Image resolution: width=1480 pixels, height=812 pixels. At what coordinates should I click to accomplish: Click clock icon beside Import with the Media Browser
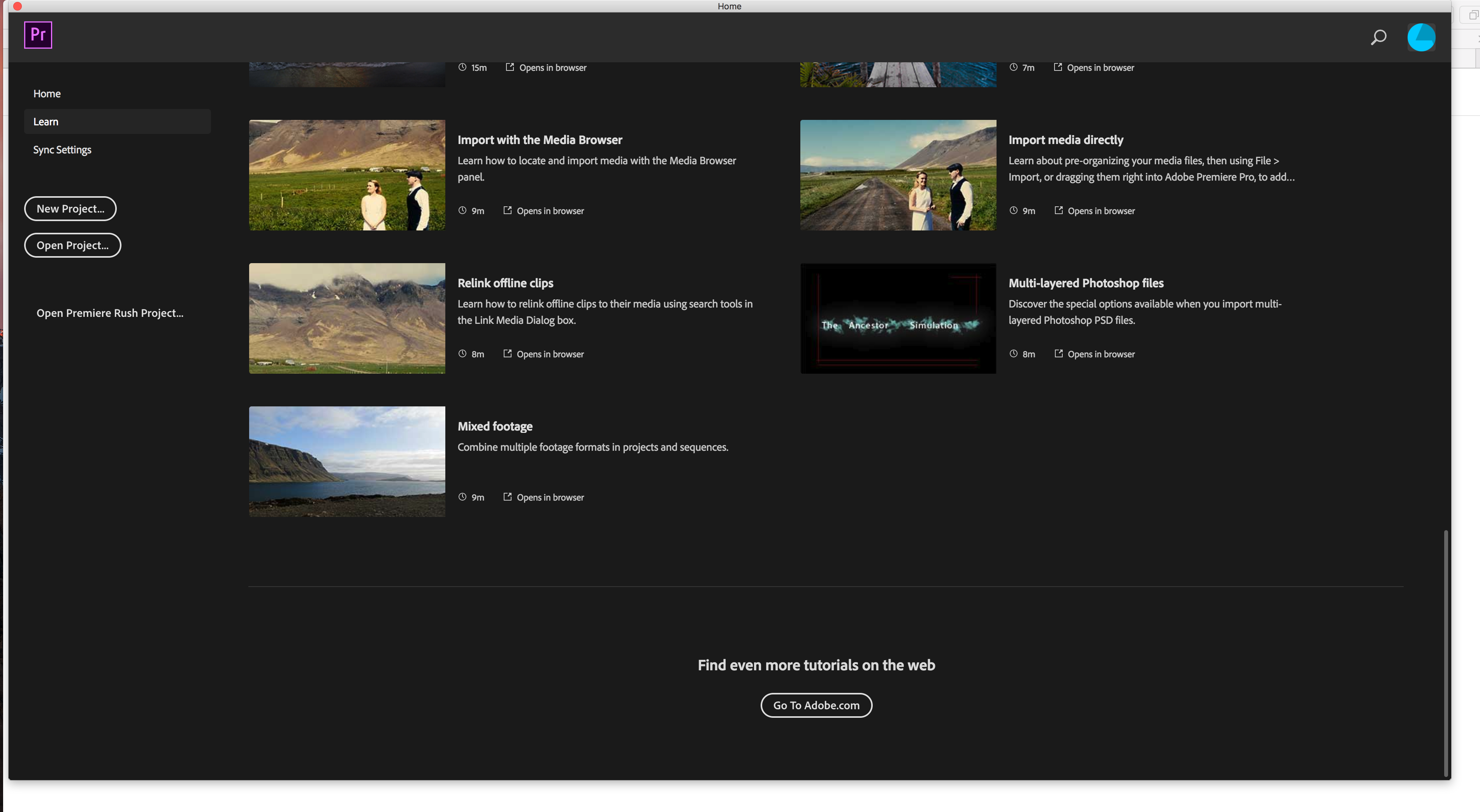(462, 210)
